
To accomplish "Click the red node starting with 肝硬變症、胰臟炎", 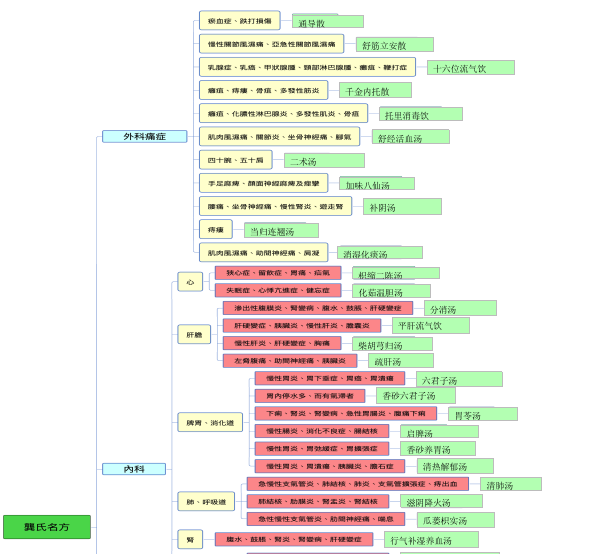I will [302, 325].
